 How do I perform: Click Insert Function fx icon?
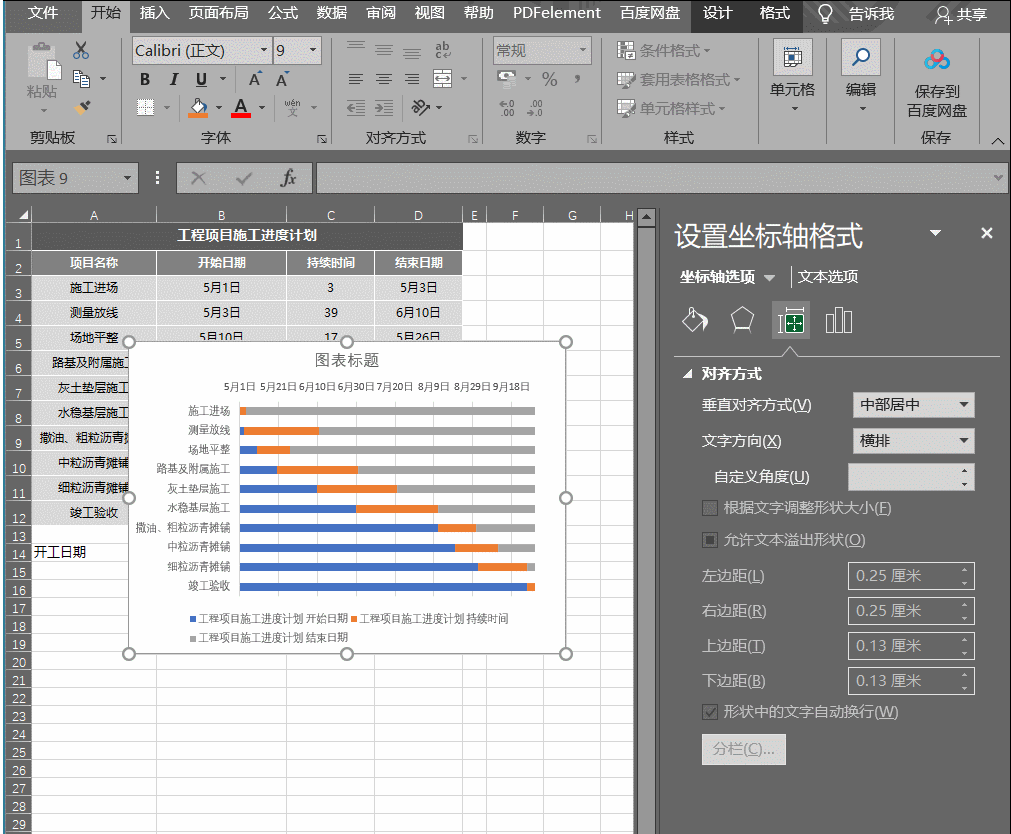point(288,178)
